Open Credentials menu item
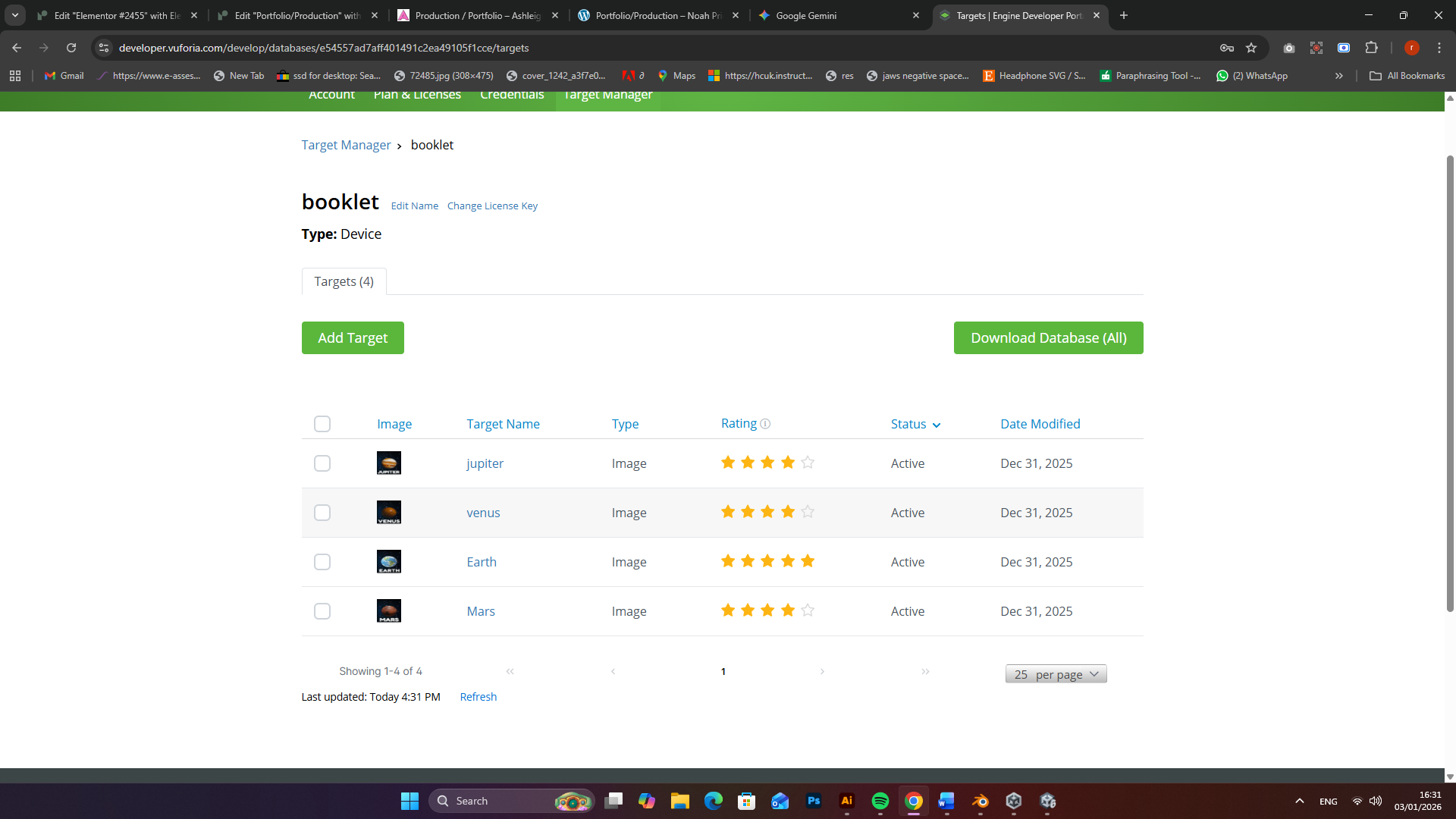The height and width of the screenshot is (819, 1456). pos(512,96)
